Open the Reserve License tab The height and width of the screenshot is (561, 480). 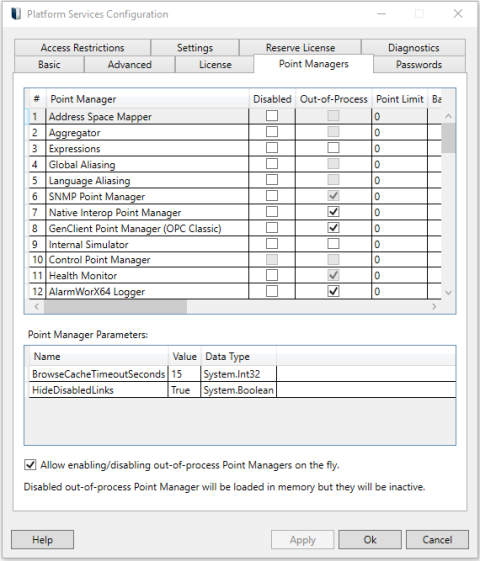(x=300, y=48)
